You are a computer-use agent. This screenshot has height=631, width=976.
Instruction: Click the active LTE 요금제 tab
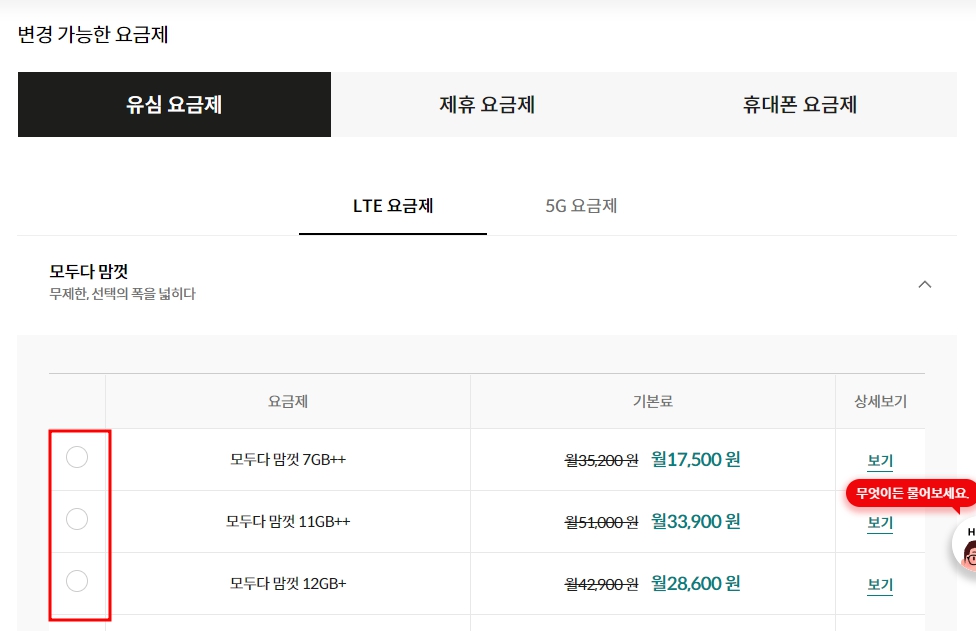(x=392, y=205)
